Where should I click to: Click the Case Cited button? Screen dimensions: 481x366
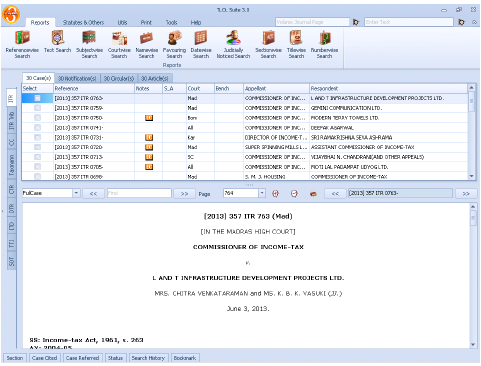click(44, 358)
